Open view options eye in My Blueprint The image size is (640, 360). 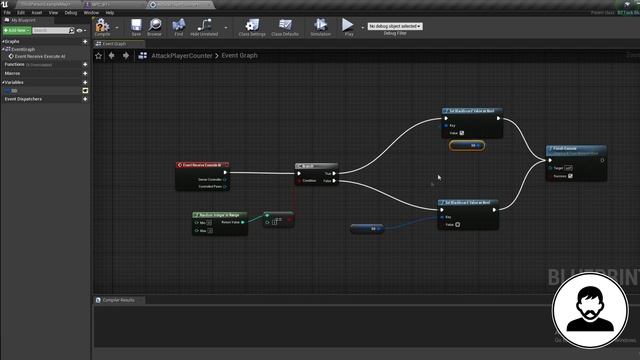tap(80, 31)
